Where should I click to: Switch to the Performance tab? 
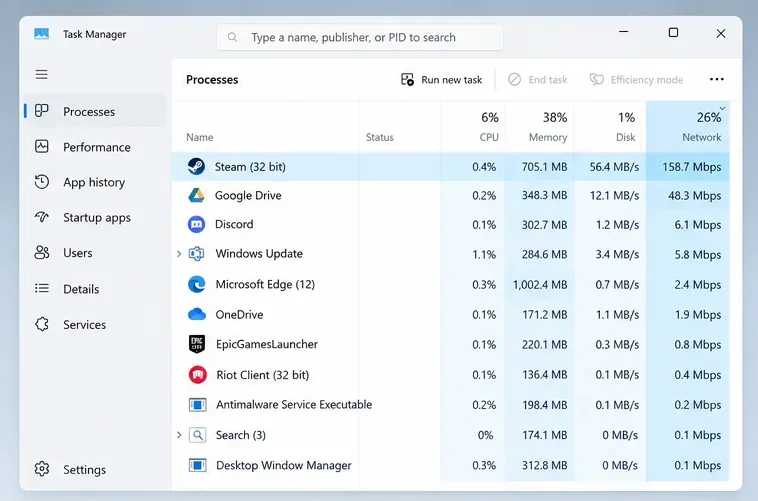[x=97, y=147]
